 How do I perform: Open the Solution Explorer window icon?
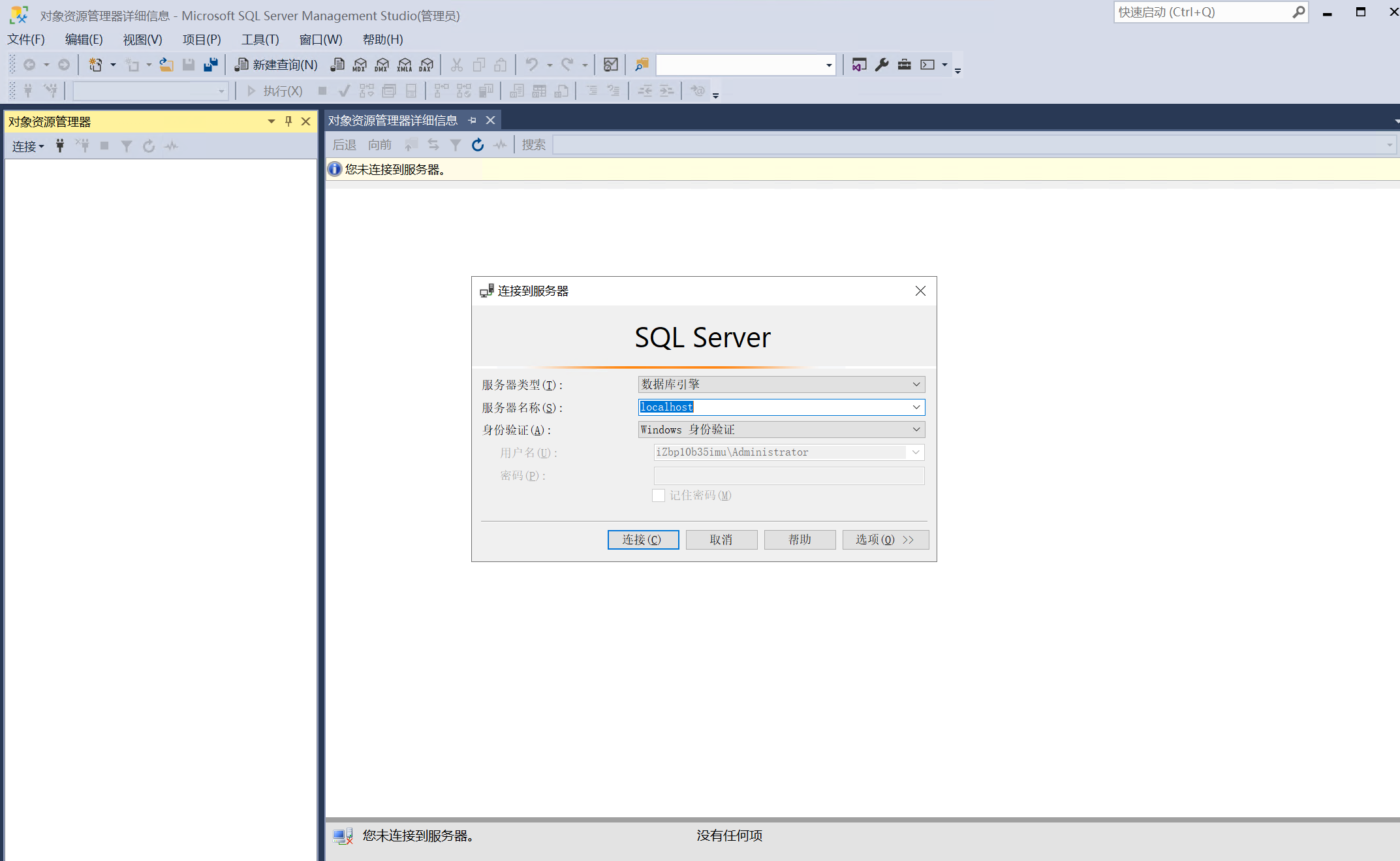click(860, 65)
